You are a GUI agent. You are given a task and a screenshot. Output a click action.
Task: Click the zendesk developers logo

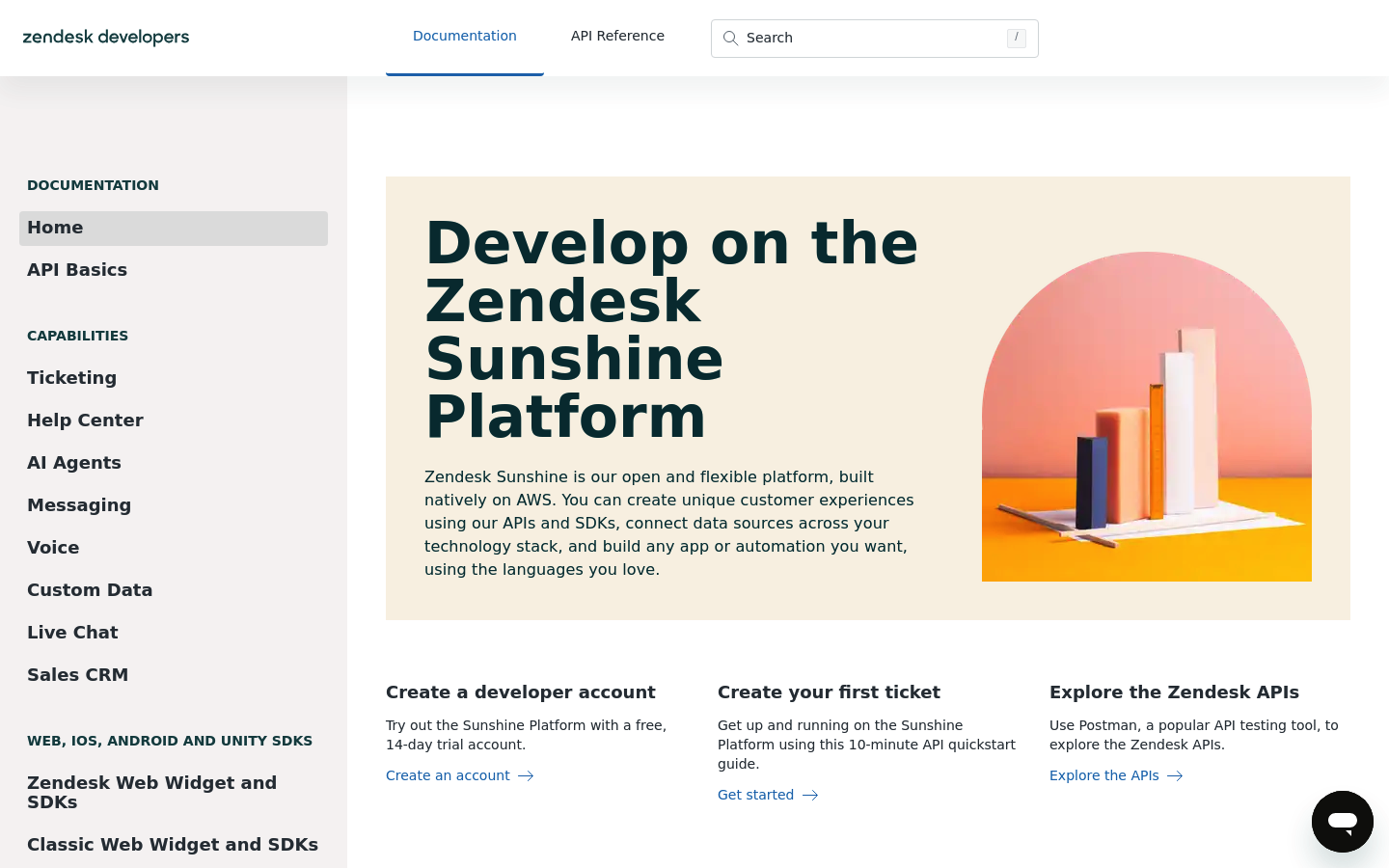tap(106, 37)
